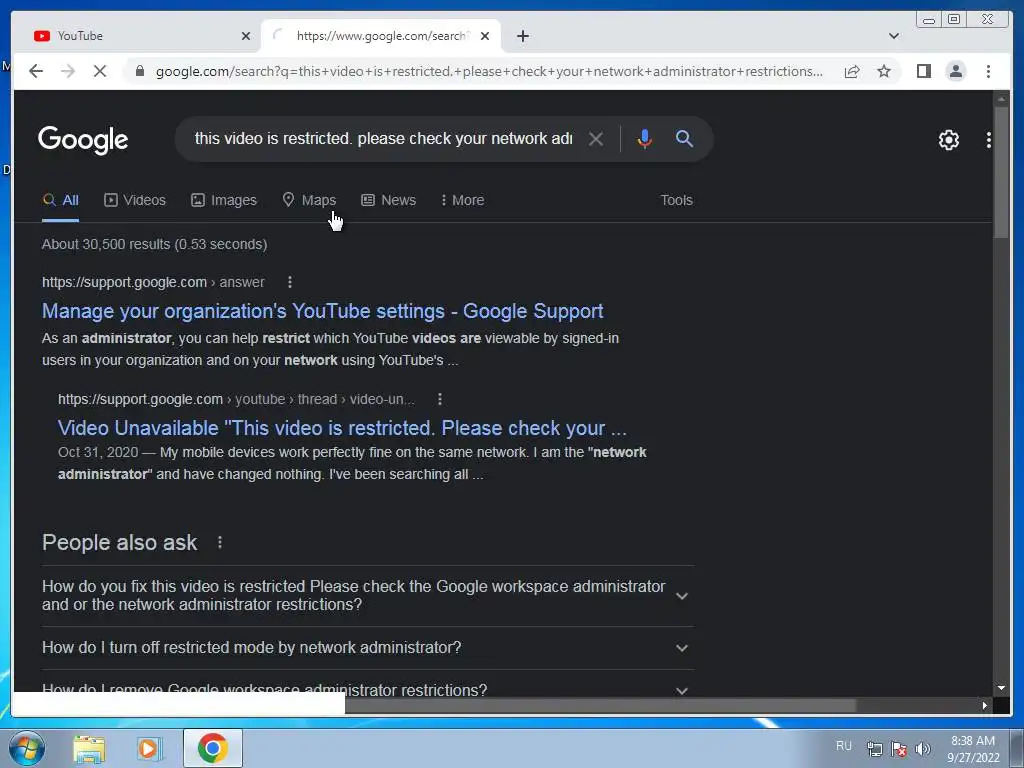The width and height of the screenshot is (1024, 768).
Task: Open the Video Unavailable thread link
Action: pyautogui.click(x=342, y=428)
